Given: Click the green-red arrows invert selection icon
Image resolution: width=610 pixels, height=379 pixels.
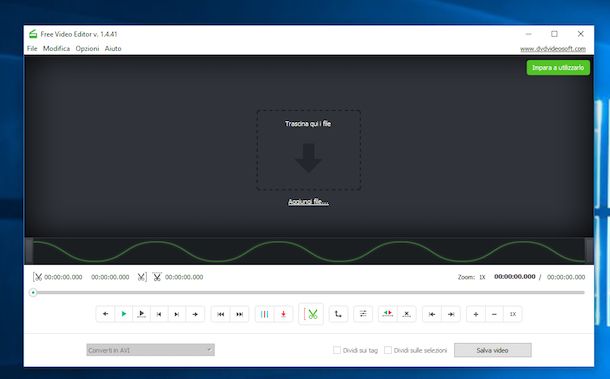Looking at the screenshot, I should point(388,314).
